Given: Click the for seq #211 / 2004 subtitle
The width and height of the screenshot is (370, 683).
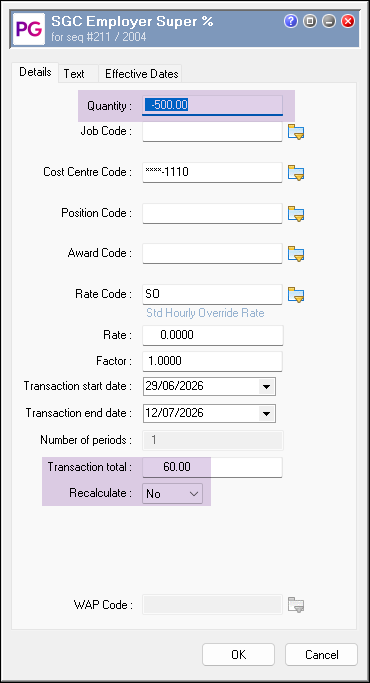Looking at the screenshot, I should click(98, 37).
